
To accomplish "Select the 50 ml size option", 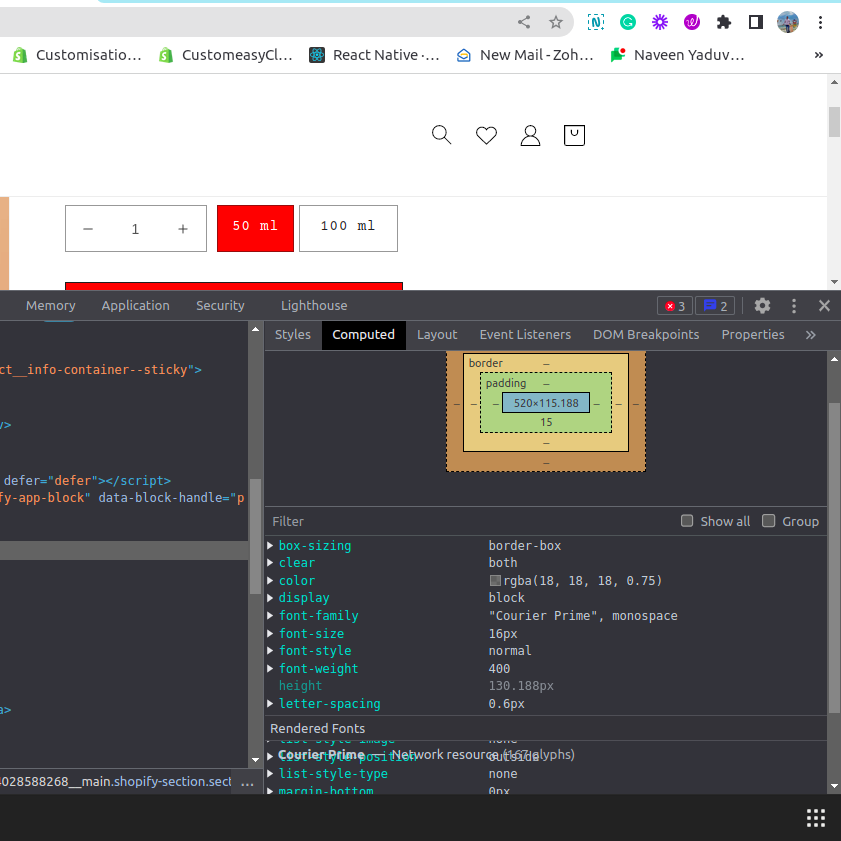I will (x=255, y=228).
